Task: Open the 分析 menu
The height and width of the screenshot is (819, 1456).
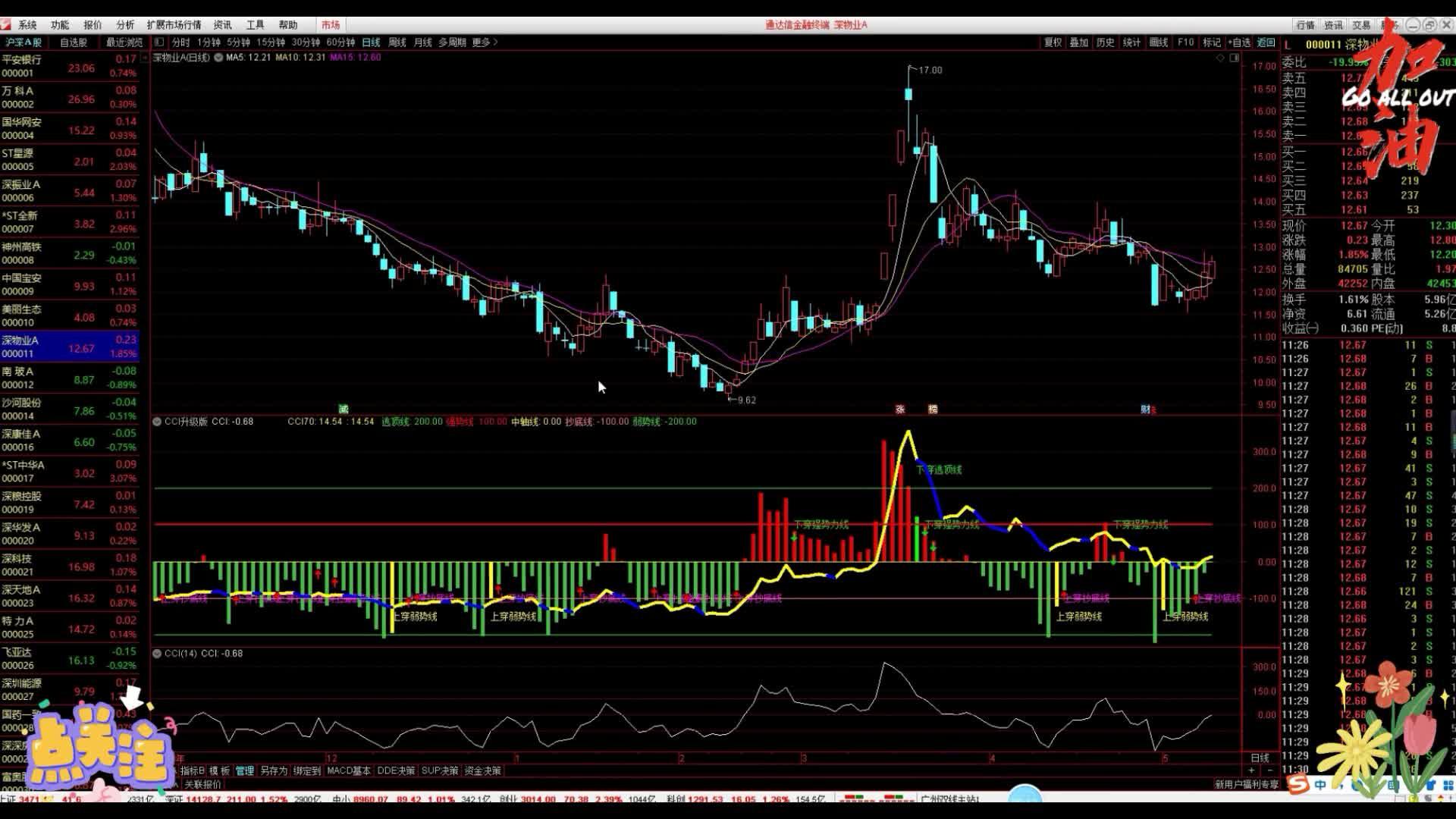Action: pos(125,25)
